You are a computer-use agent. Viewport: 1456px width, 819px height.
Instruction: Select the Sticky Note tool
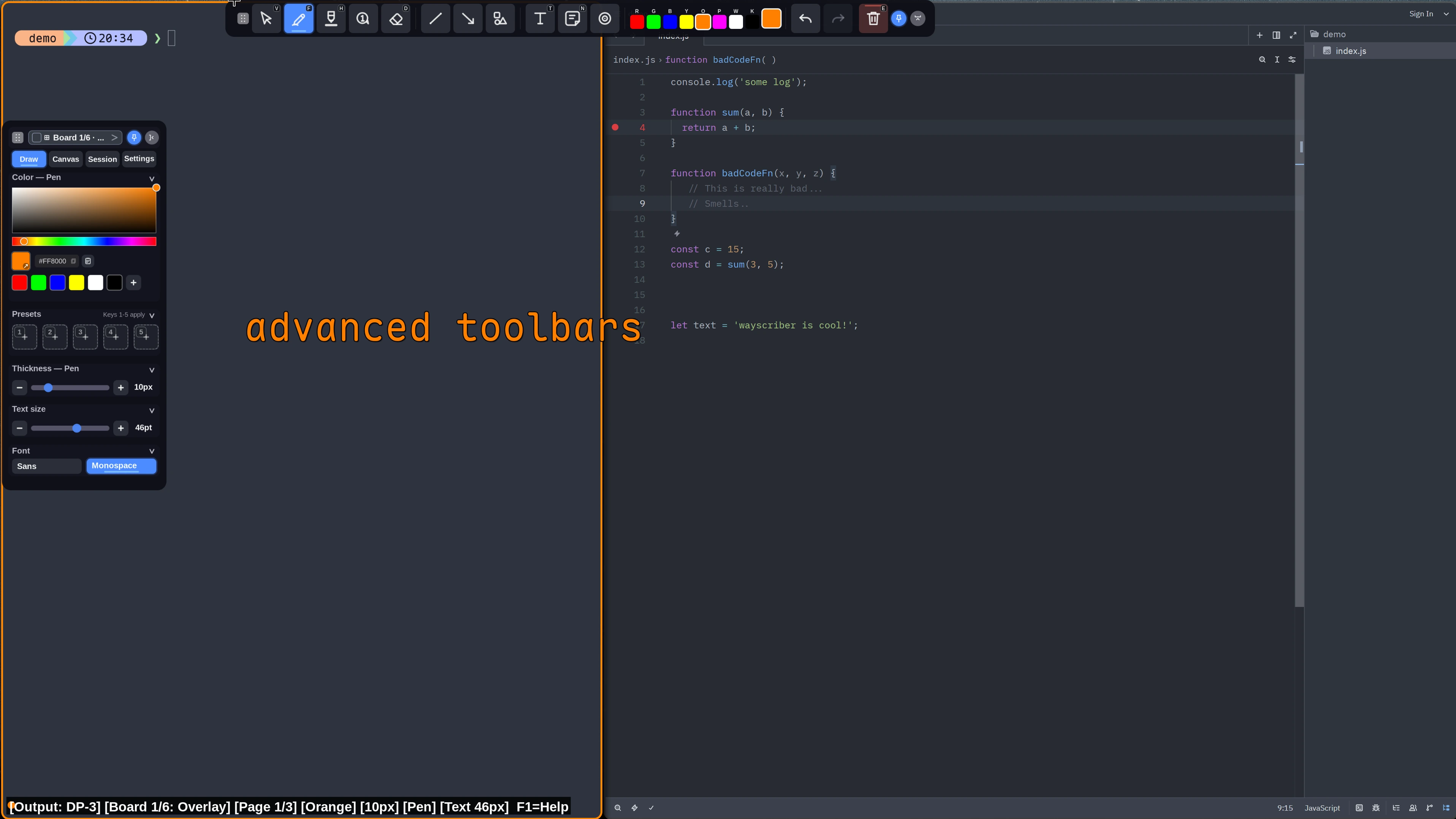[x=572, y=19]
